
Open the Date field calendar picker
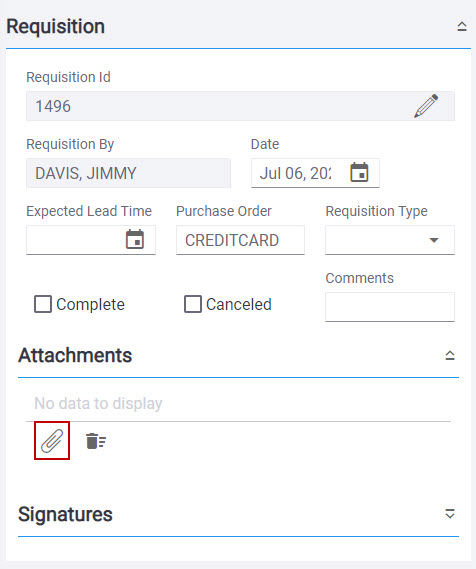pos(359,172)
